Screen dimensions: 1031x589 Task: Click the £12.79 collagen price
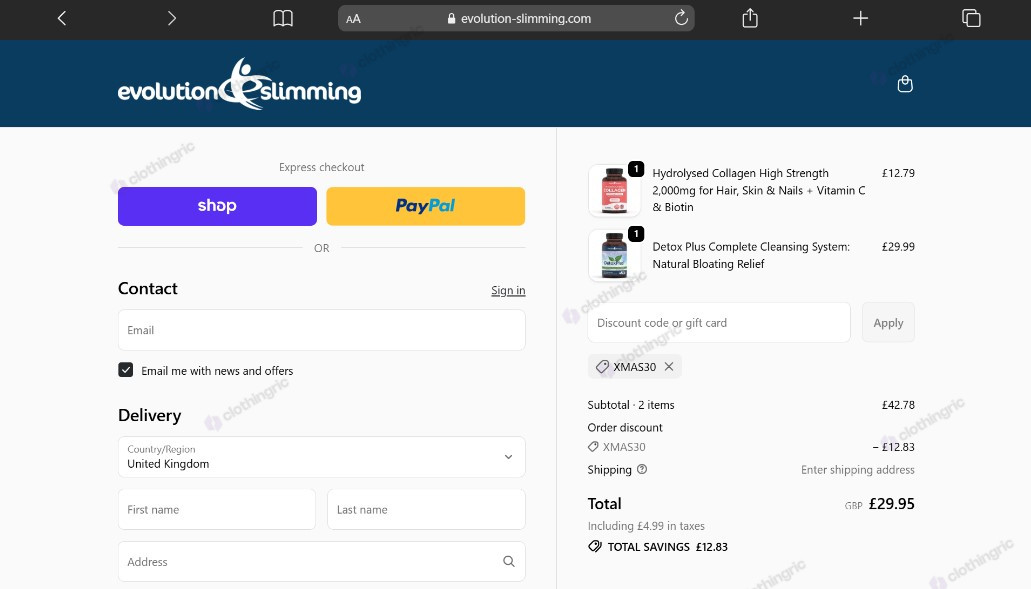[898, 173]
